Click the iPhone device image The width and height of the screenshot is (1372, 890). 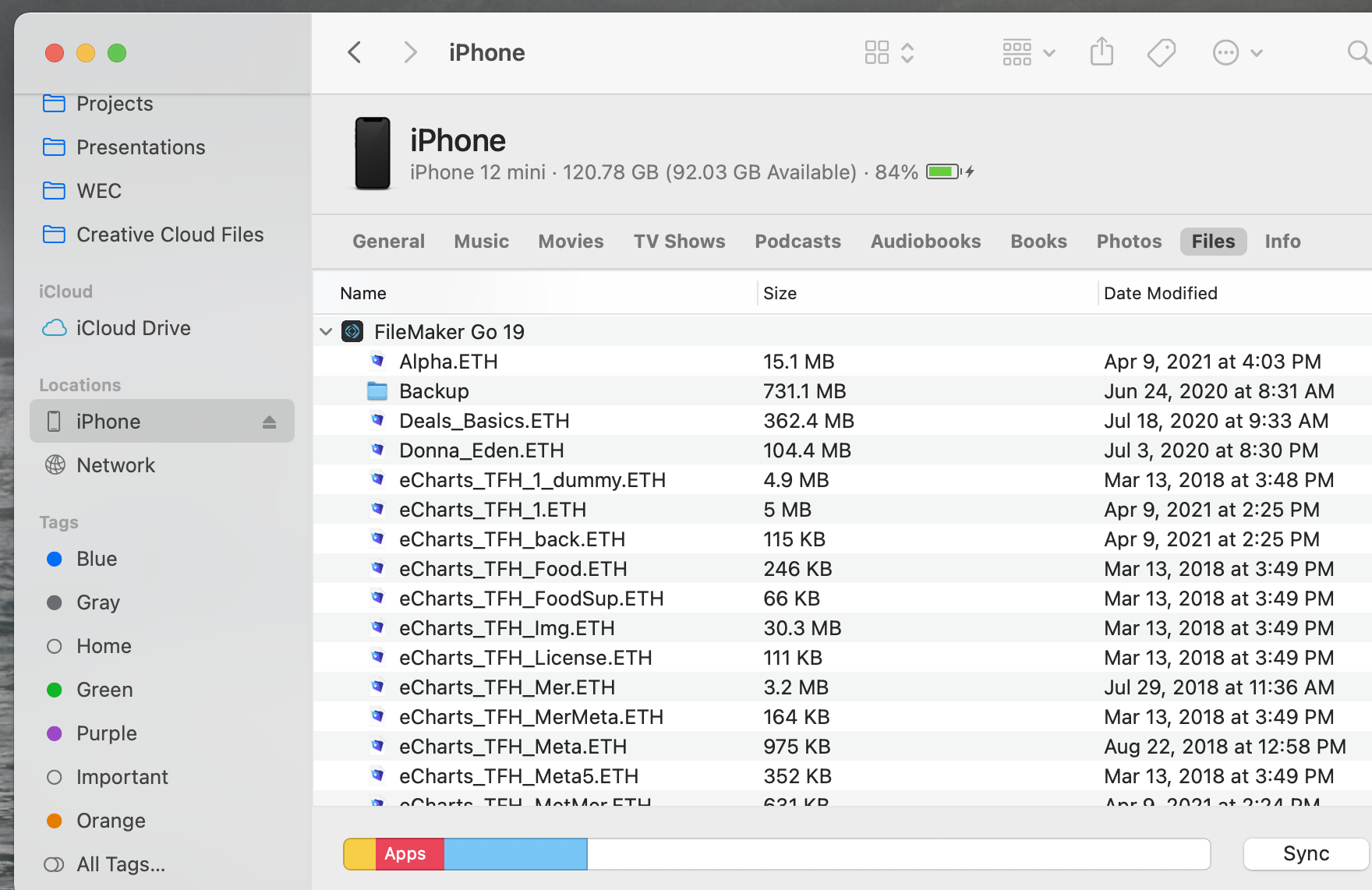click(x=373, y=154)
